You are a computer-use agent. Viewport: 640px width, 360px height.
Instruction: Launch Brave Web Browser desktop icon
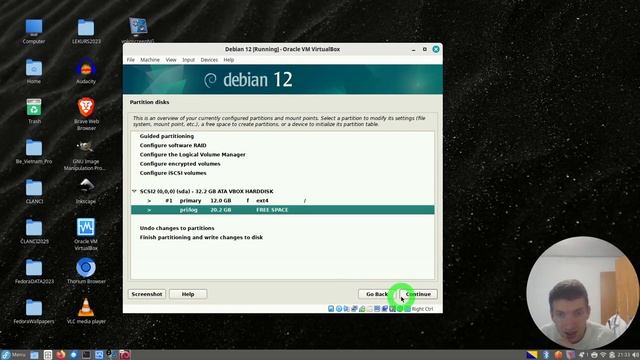[86, 113]
